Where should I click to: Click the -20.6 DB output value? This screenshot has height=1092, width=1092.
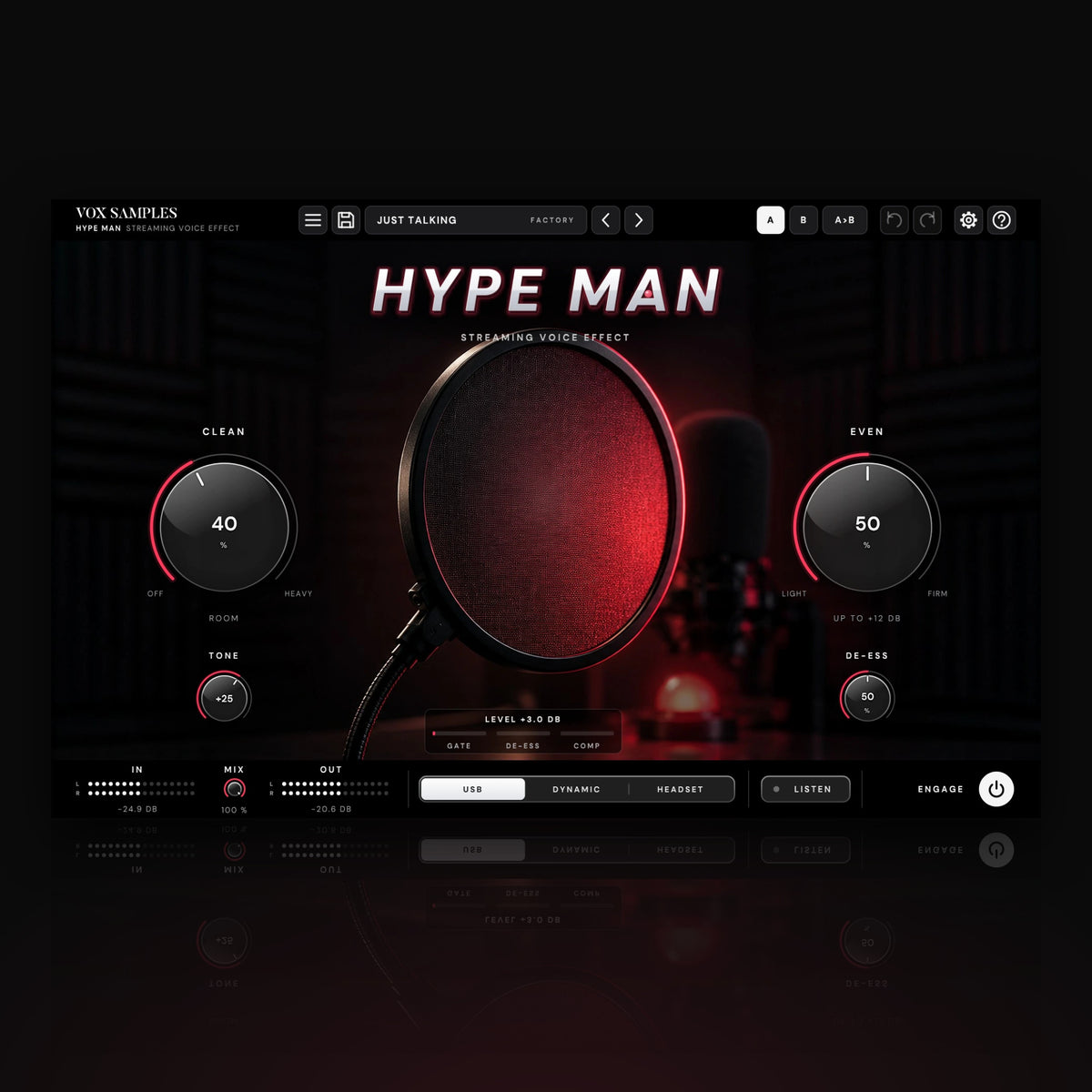click(331, 809)
